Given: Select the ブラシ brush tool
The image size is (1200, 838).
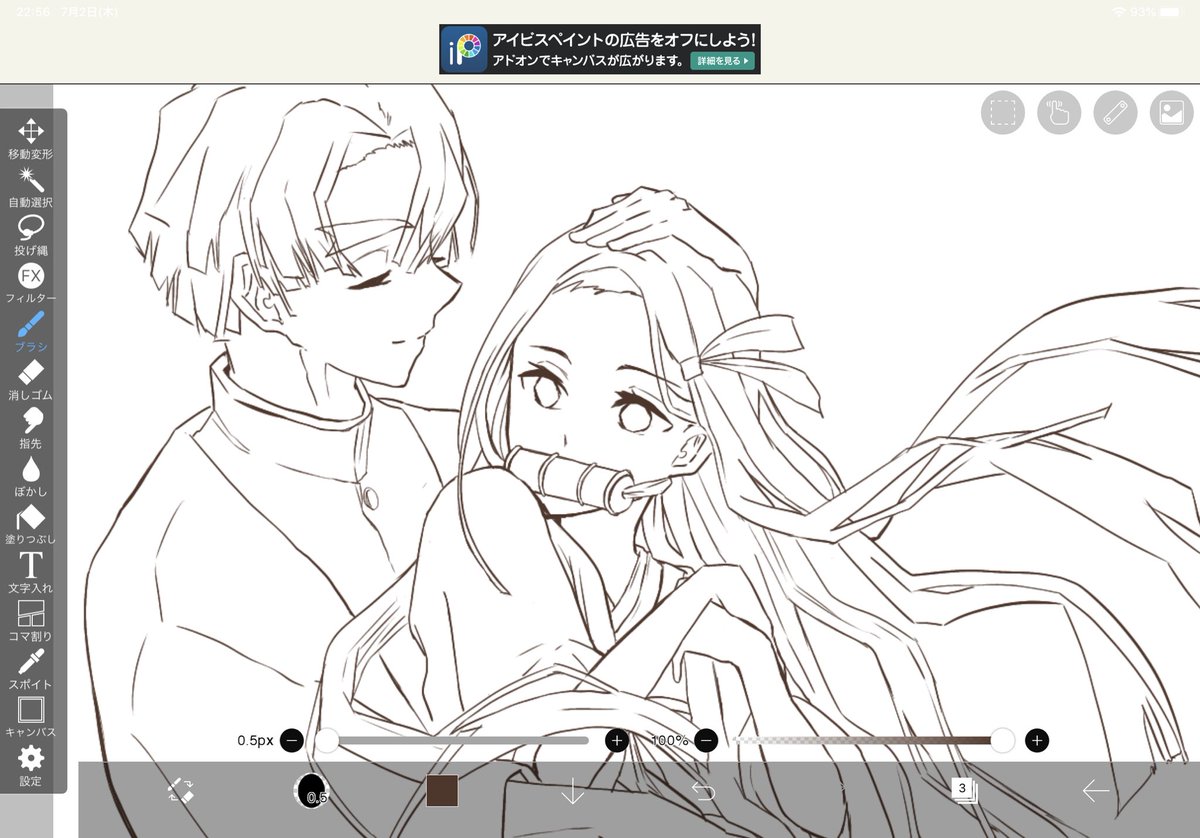Looking at the screenshot, I should tap(31, 331).
